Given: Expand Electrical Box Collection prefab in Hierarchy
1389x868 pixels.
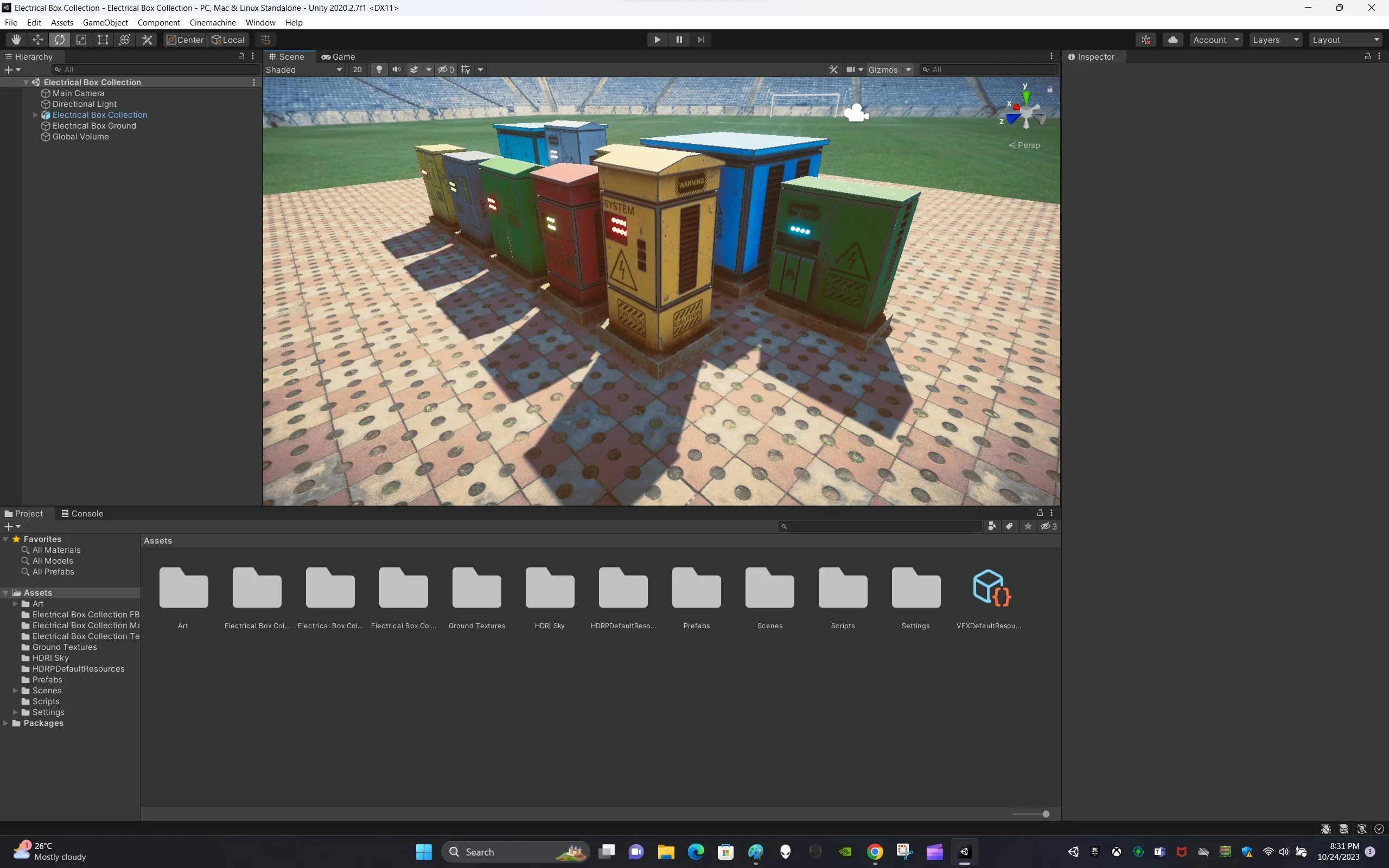Looking at the screenshot, I should [35, 115].
